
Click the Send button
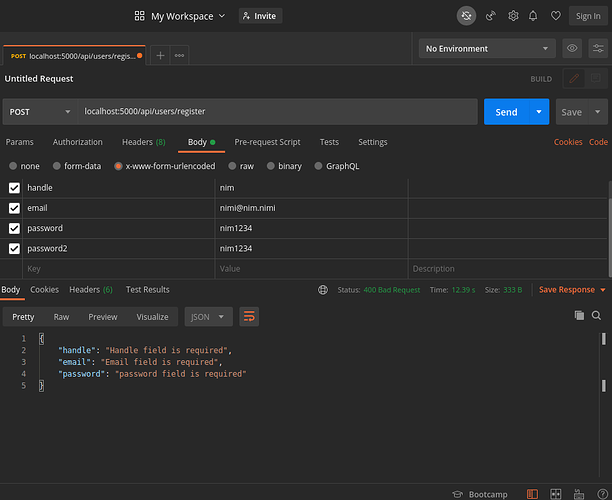tap(506, 112)
